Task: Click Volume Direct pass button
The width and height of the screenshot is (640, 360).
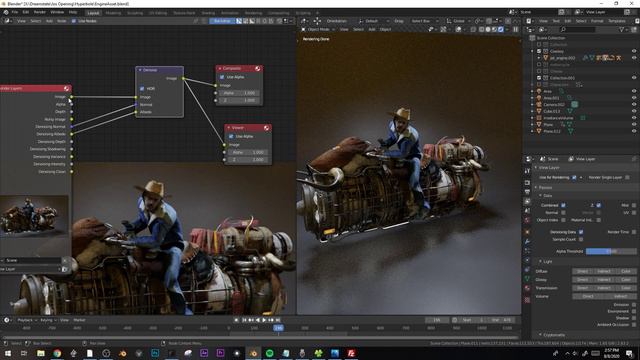Action: point(588,296)
